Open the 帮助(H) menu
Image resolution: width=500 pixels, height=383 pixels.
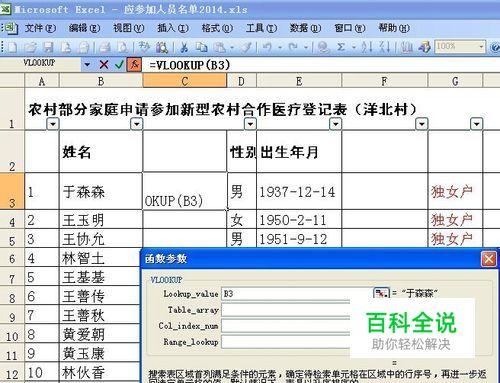394,28
